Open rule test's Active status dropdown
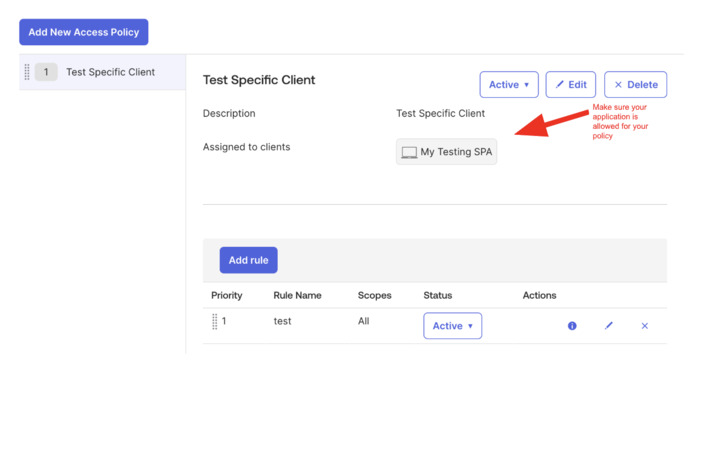The image size is (720, 451). point(452,326)
